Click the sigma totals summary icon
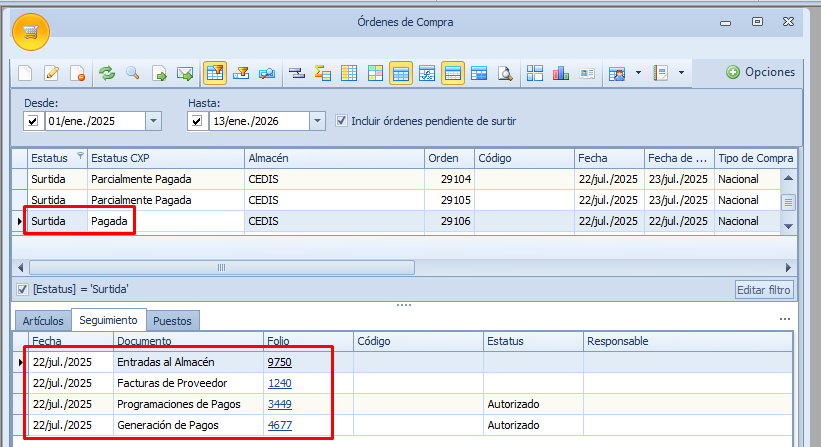The height and width of the screenshot is (447, 821). [x=322, y=73]
